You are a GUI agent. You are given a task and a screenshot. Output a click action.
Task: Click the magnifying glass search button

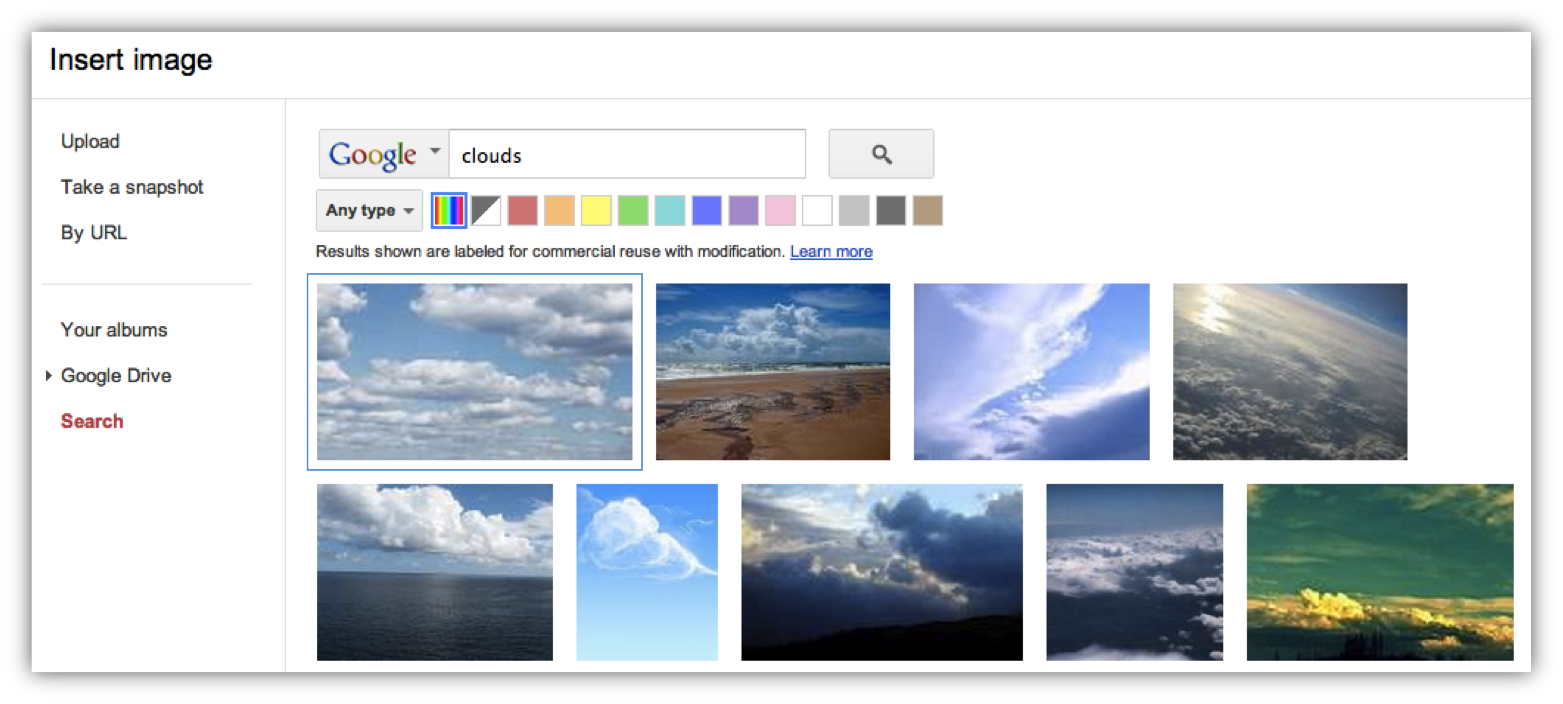tap(881, 154)
